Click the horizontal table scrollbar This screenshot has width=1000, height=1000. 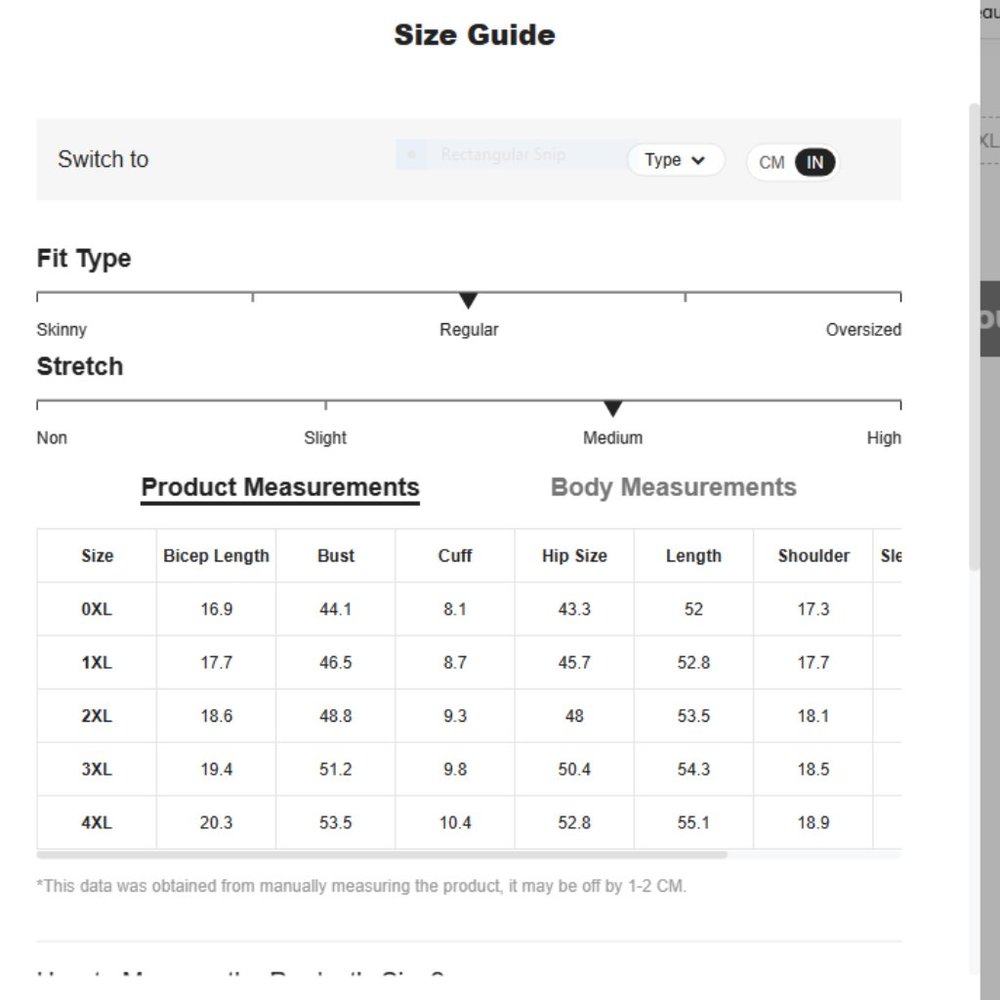click(x=382, y=855)
